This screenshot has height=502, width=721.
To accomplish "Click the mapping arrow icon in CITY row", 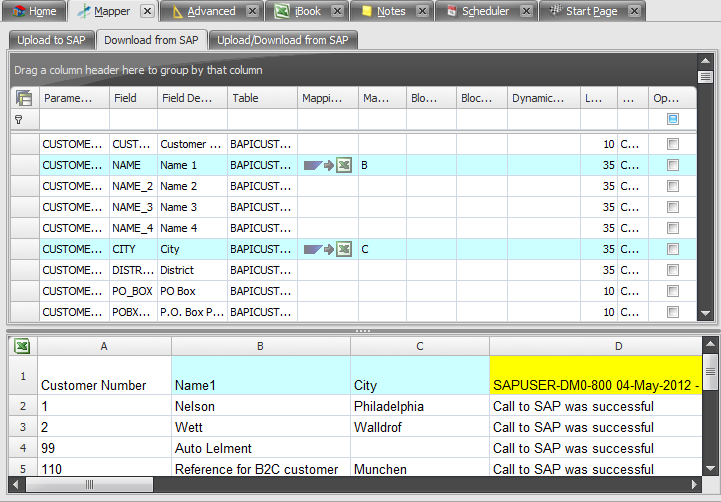I will (327, 249).
